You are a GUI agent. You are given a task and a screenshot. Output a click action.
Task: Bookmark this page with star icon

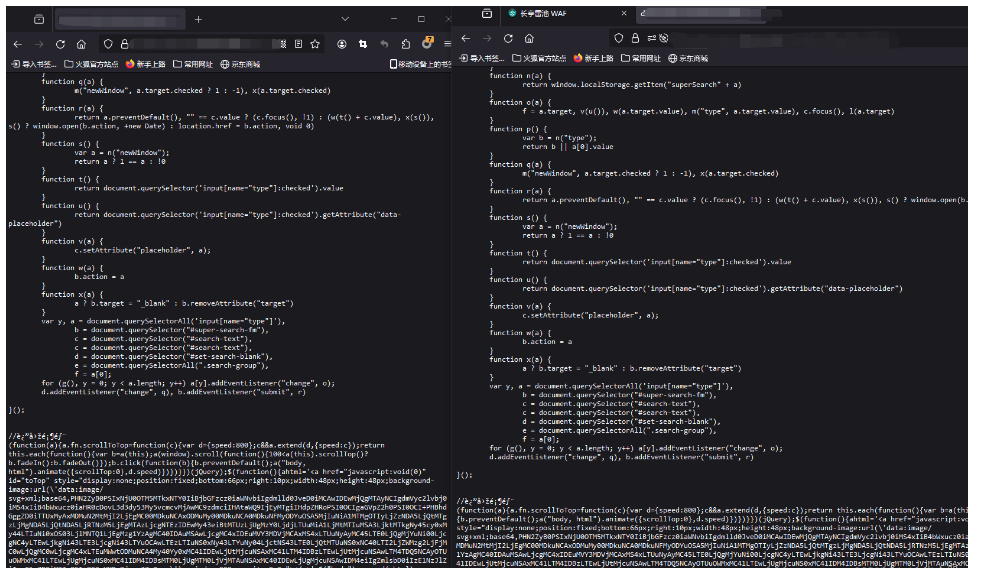[x=315, y=44]
